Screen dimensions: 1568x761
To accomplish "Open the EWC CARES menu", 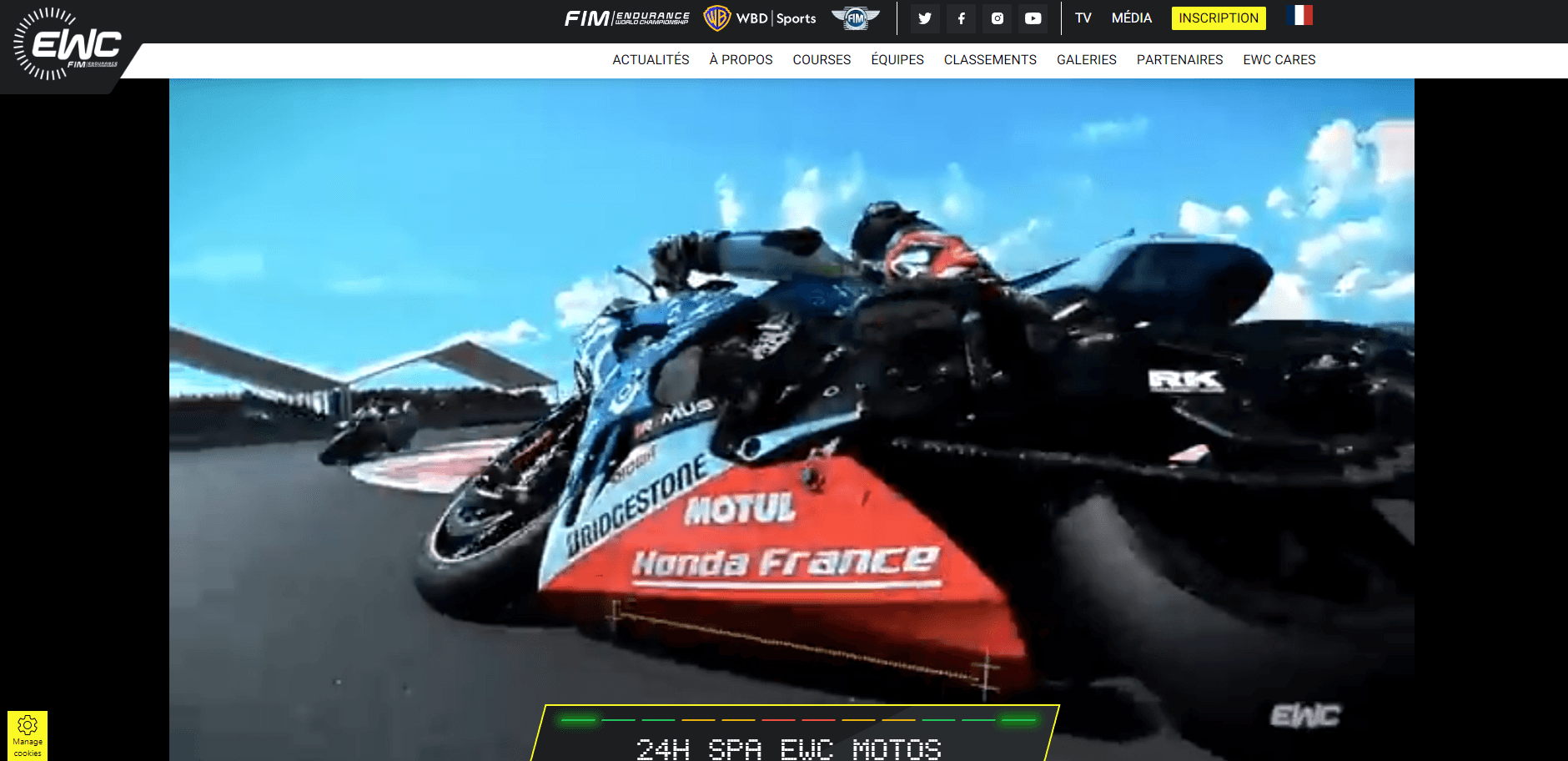I will click(1279, 60).
